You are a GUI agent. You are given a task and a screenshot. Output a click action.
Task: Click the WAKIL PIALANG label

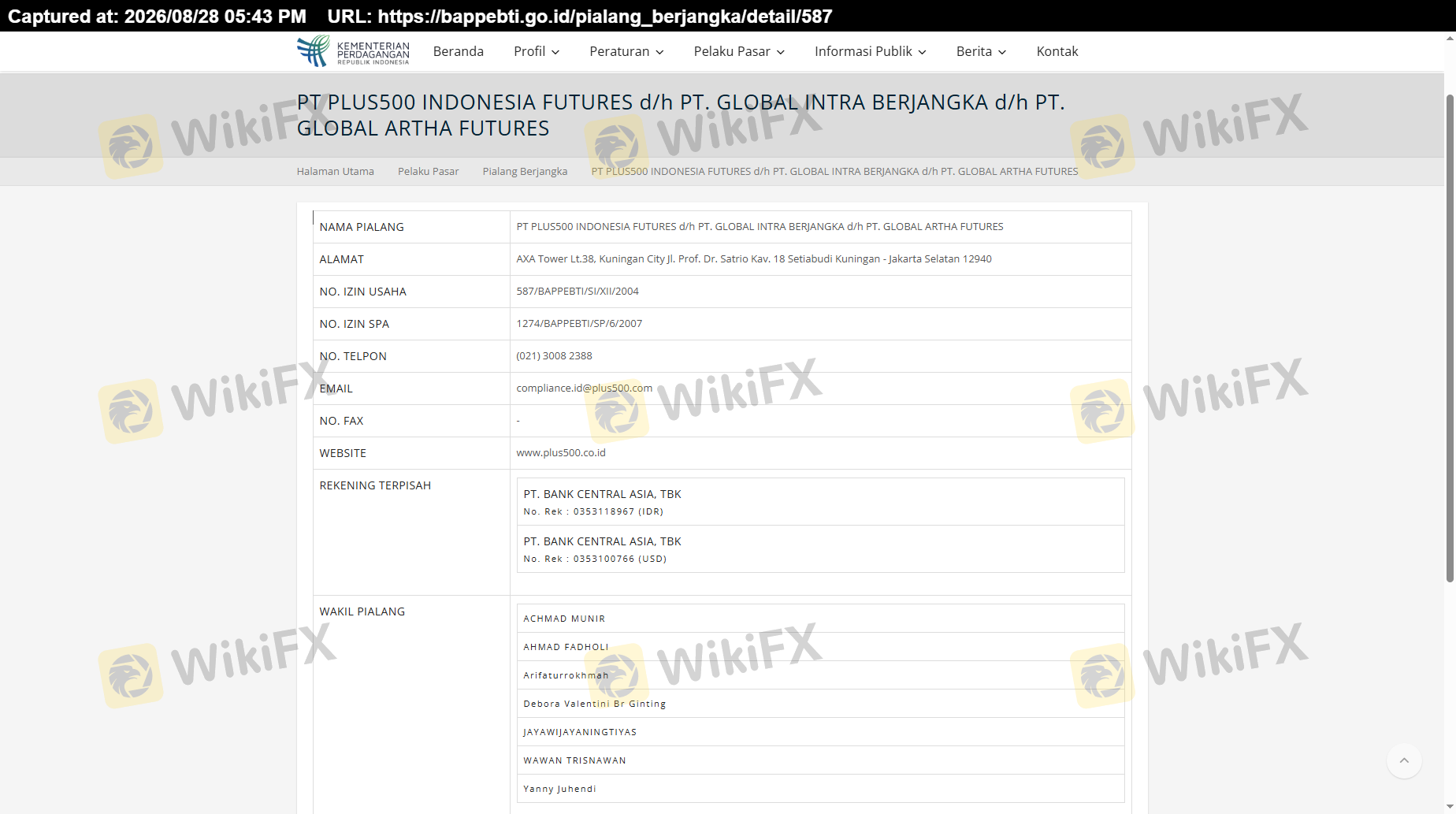click(362, 611)
